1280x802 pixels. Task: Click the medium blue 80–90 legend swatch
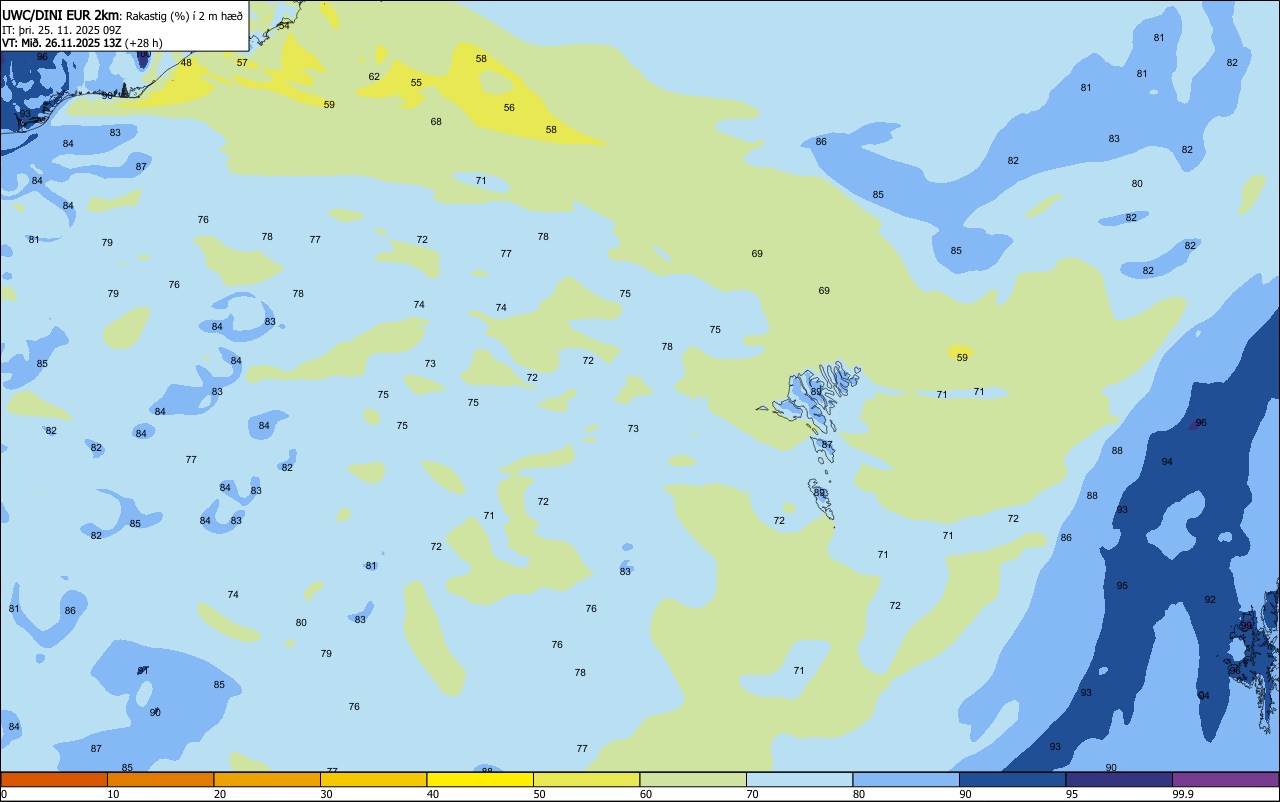(x=906, y=779)
